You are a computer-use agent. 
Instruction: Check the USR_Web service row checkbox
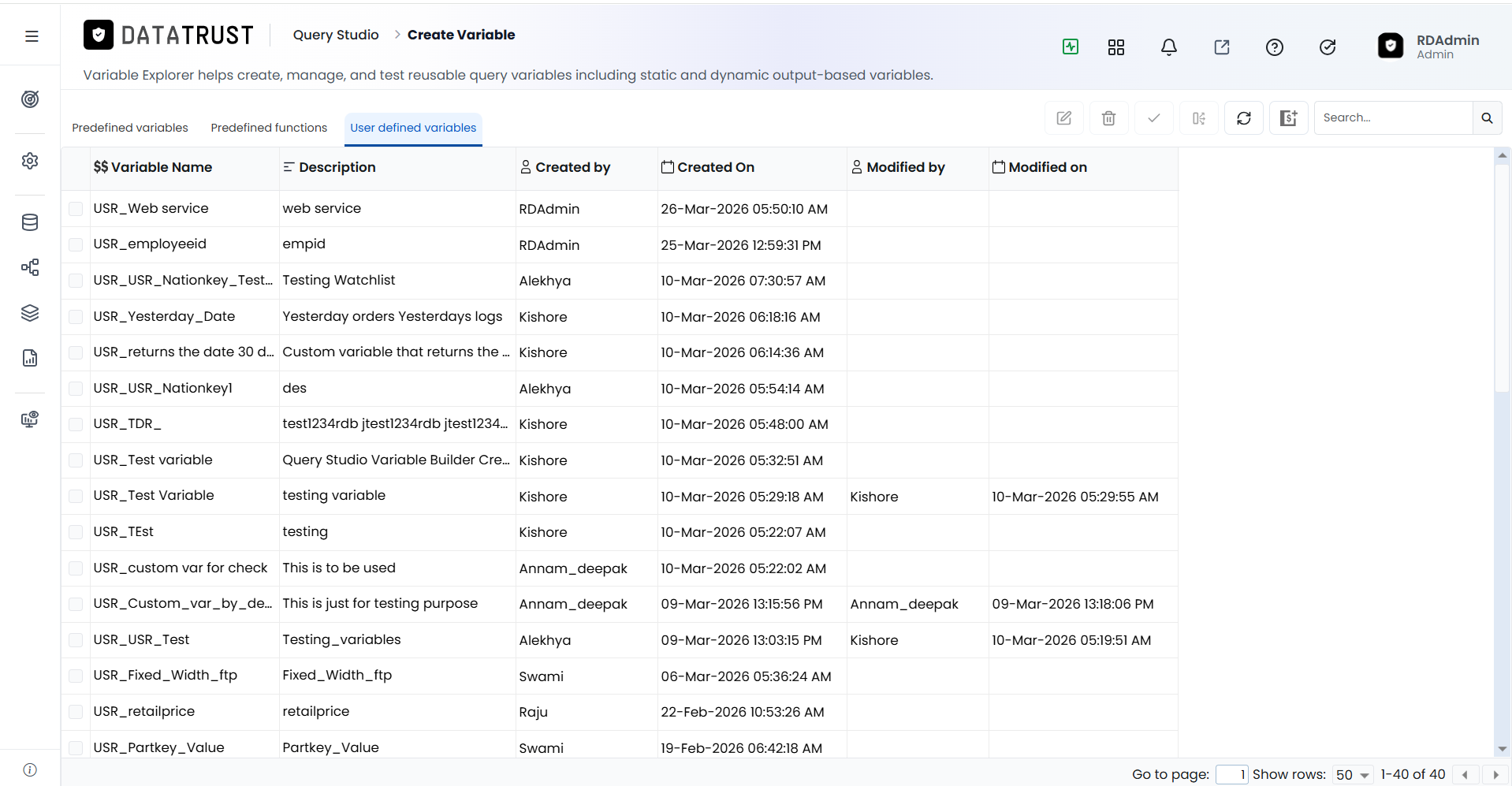coord(76,209)
